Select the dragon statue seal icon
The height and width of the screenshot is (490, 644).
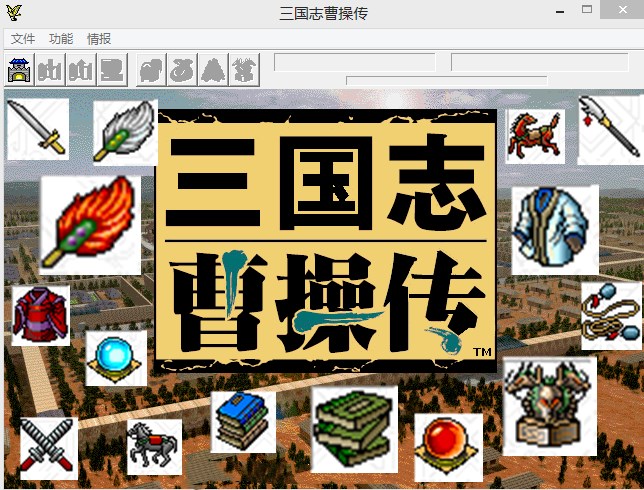coord(550,406)
